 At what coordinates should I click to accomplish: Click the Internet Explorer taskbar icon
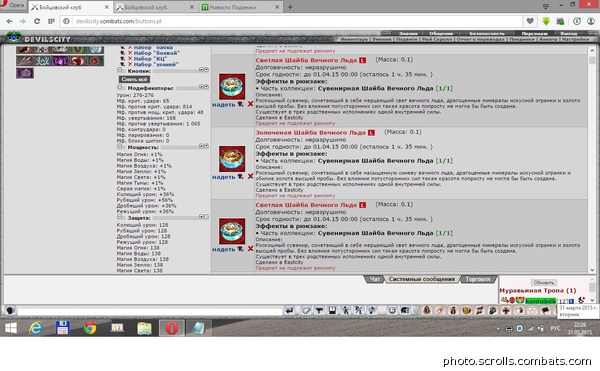(36, 328)
